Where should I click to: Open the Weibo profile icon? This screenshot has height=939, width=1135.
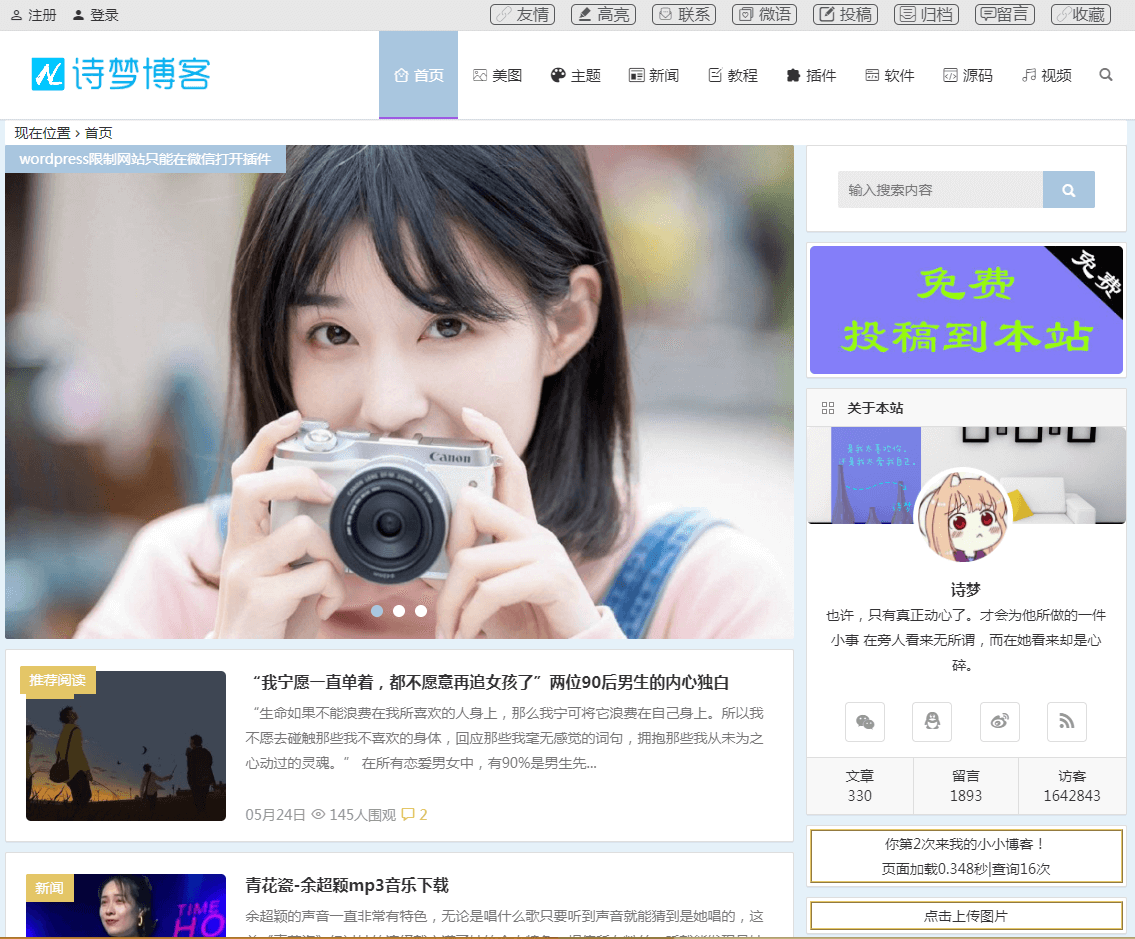999,722
